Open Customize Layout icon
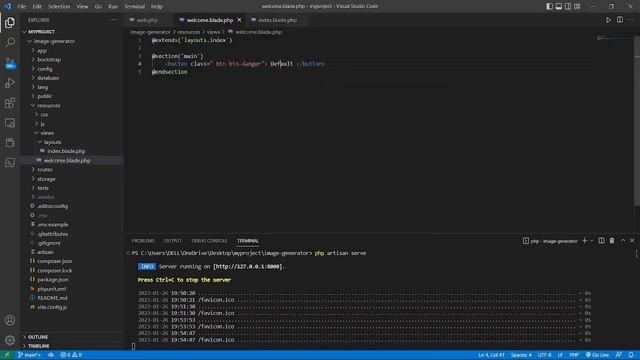The width and height of the screenshot is (640, 360). point(577,6)
